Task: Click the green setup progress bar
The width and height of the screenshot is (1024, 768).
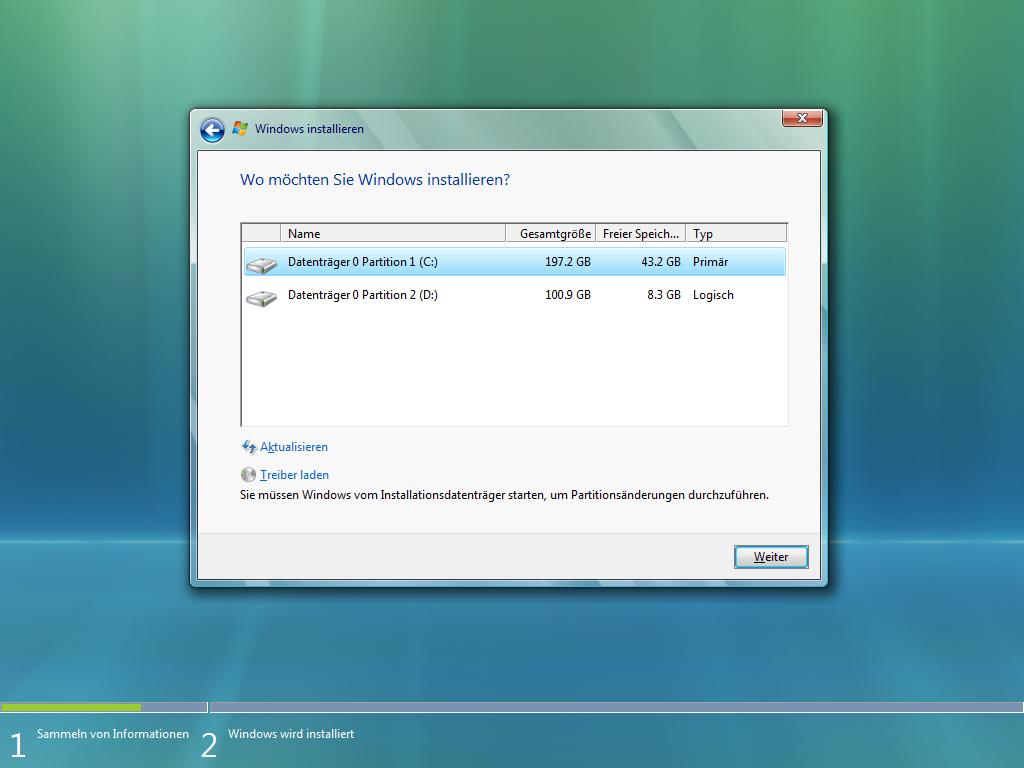Action: pyautogui.click(x=71, y=707)
